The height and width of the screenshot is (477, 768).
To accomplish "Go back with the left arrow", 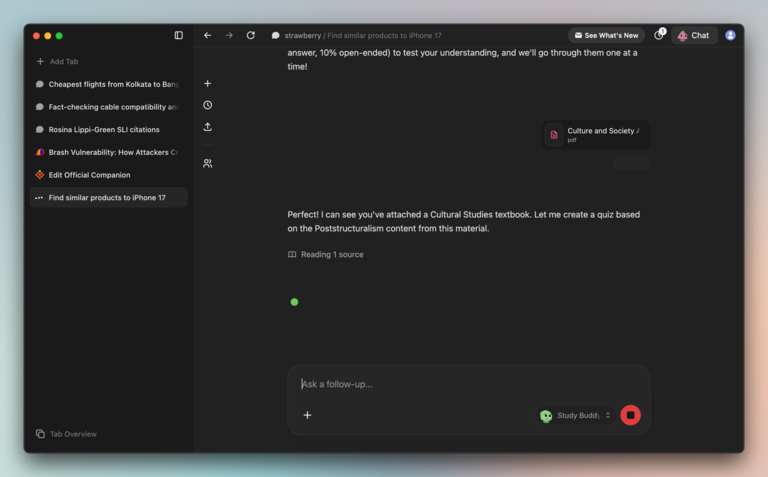I will coord(208,35).
